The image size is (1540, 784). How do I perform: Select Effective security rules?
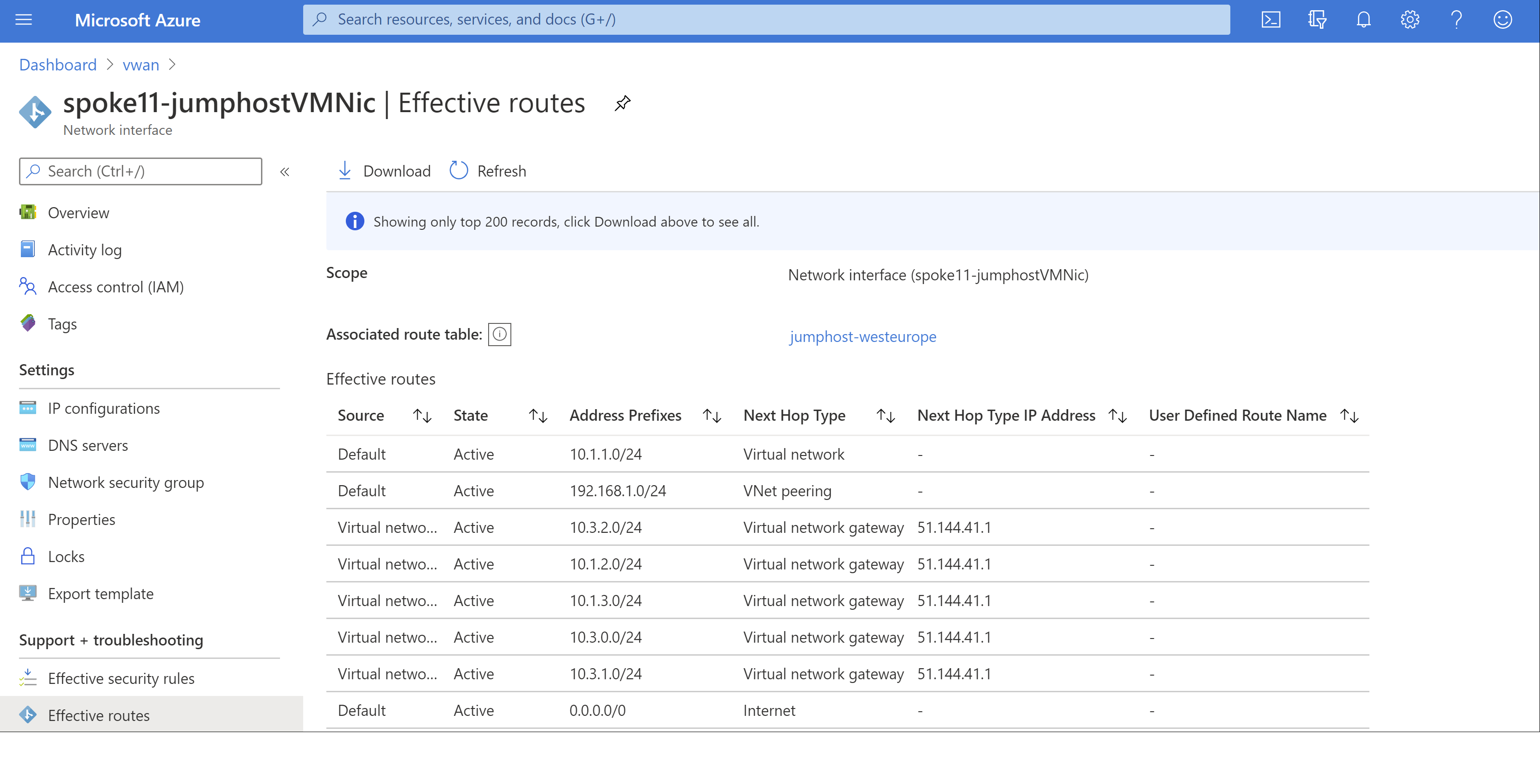click(x=121, y=678)
